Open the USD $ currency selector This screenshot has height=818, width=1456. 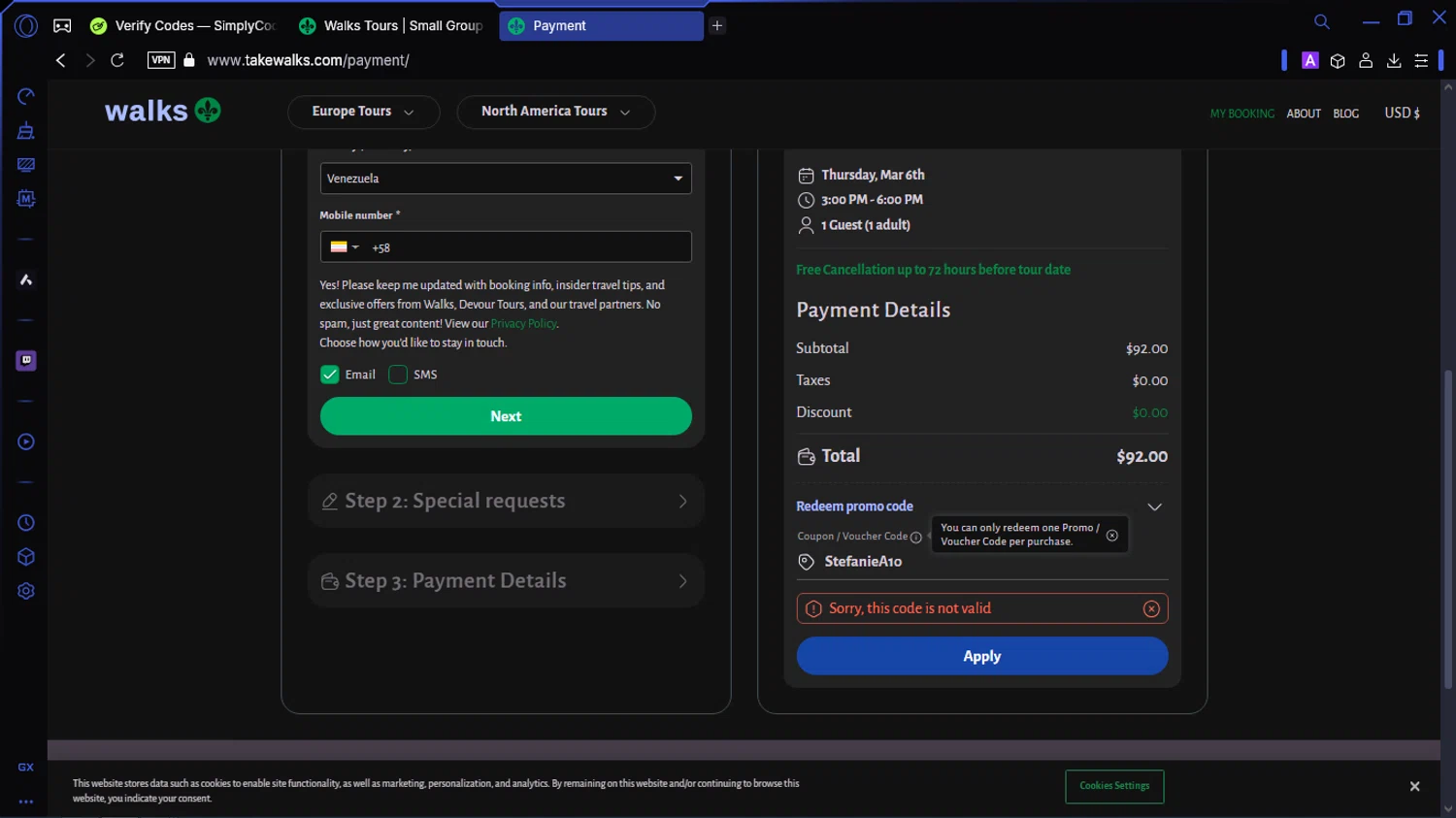(1402, 114)
